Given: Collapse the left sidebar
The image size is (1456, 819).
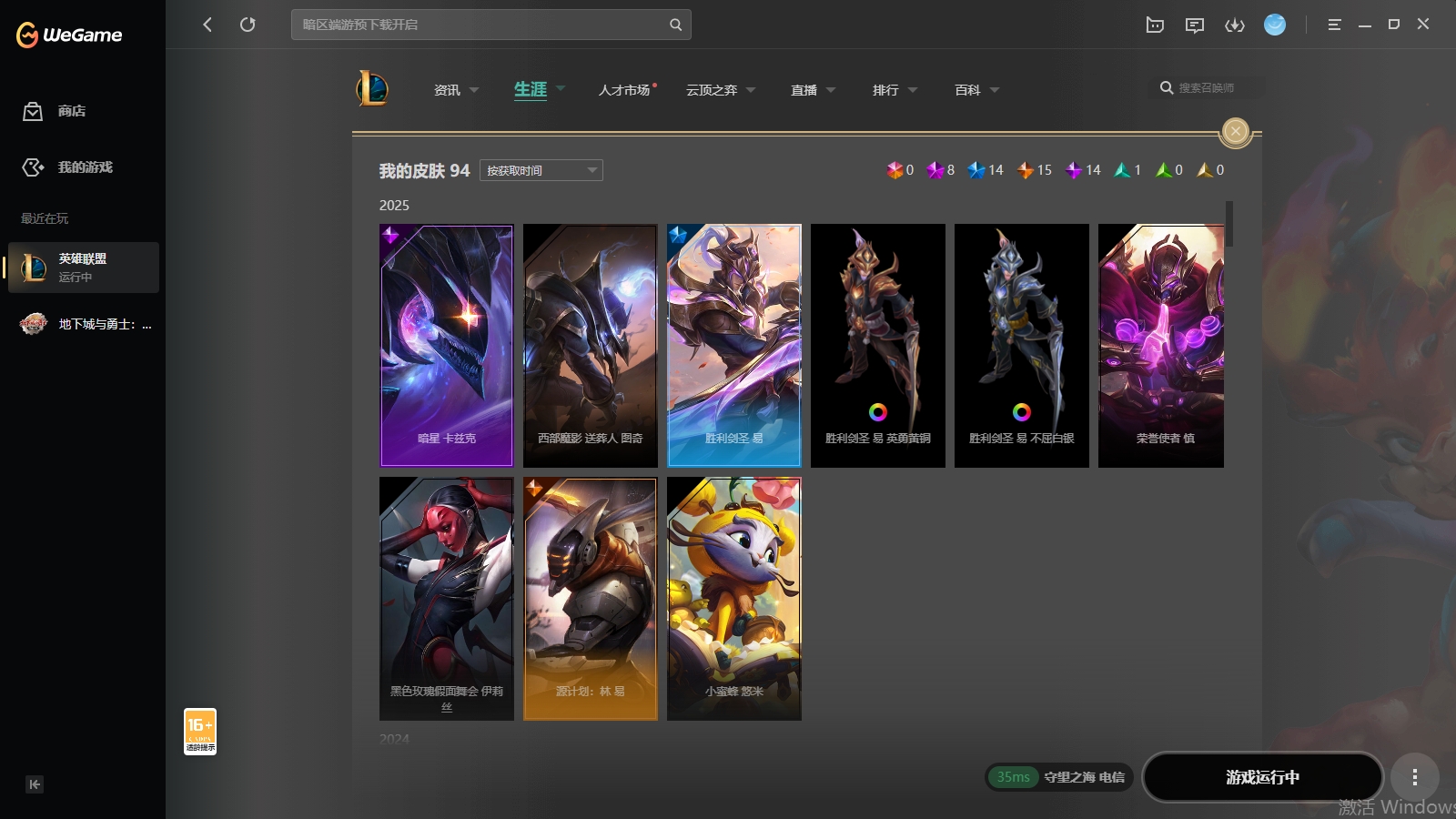Looking at the screenshot, I should click(x=35, y=784).
